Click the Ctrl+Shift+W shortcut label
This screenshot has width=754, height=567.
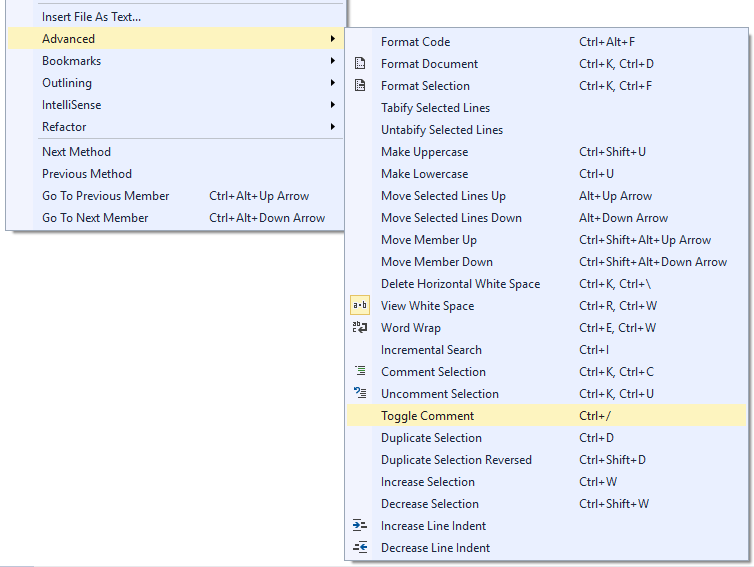click(614, 504)
